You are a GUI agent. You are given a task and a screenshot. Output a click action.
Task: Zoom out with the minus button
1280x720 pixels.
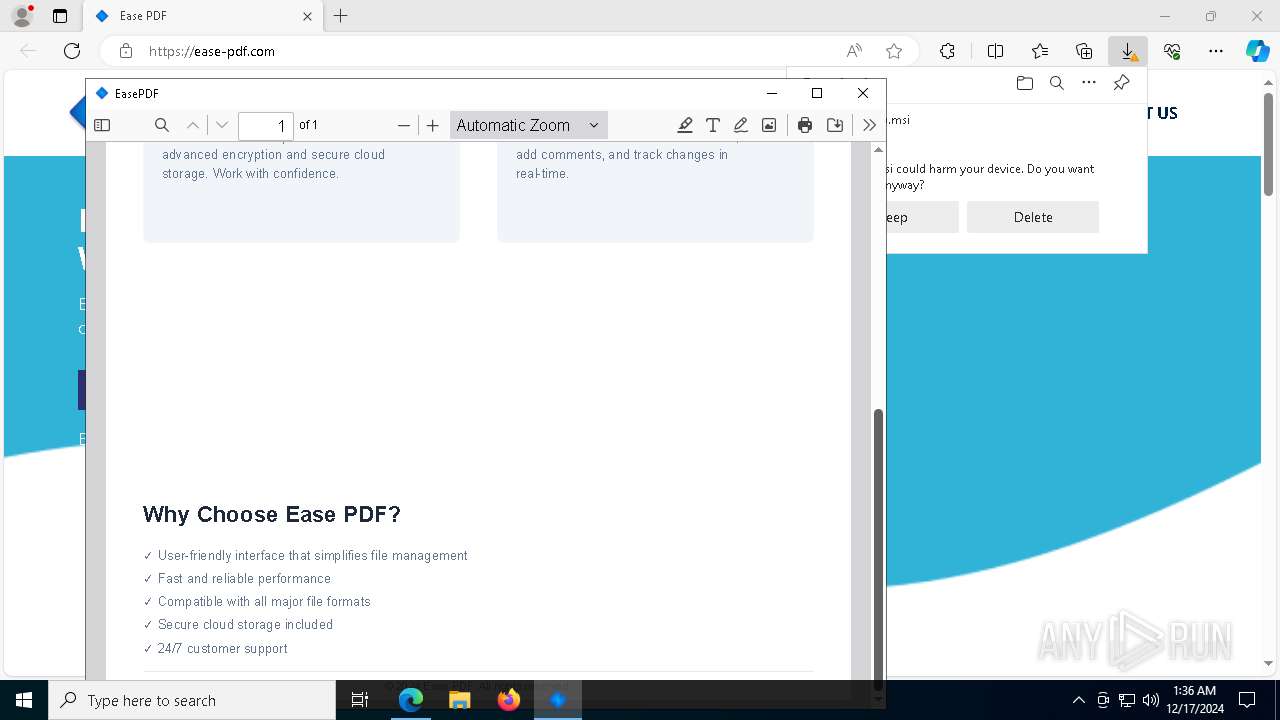pos(404,125)
